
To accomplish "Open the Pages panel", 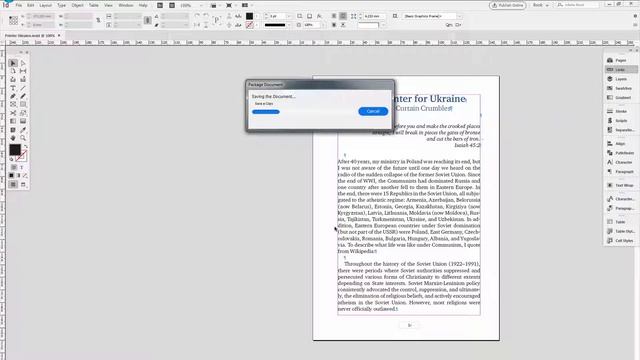I will pos(620,60).
